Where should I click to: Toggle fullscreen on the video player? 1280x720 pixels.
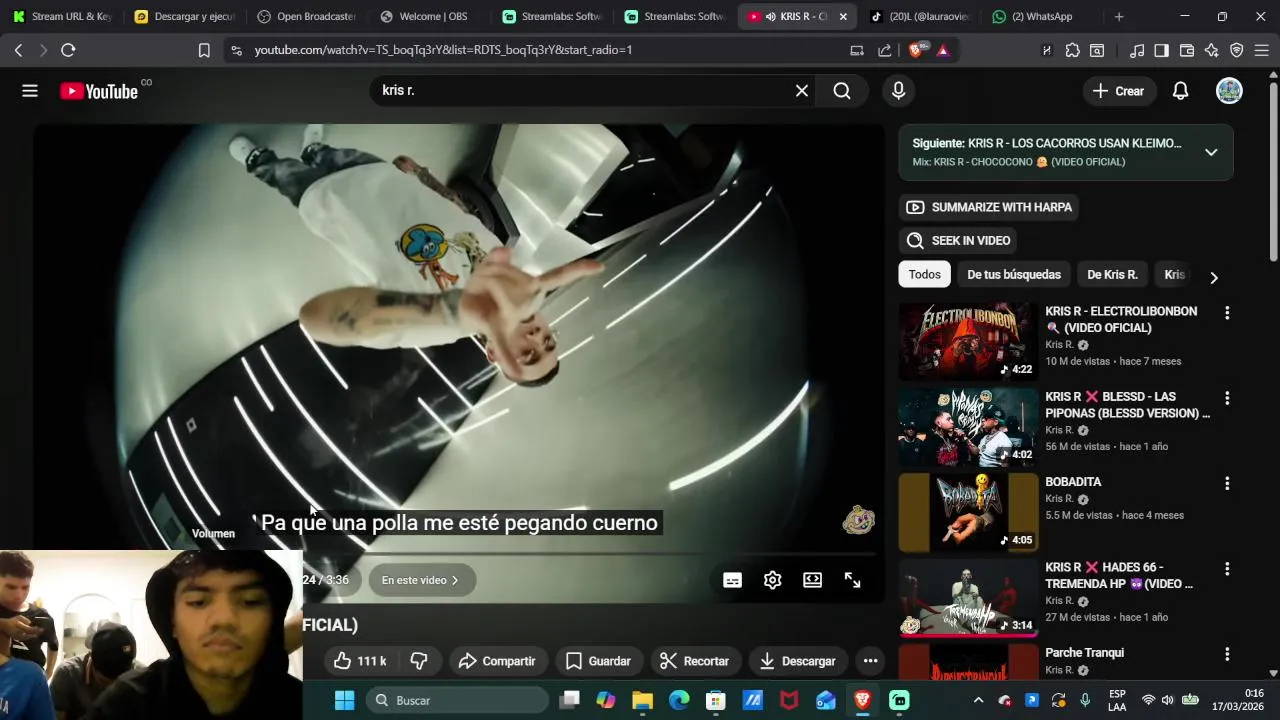852,580
